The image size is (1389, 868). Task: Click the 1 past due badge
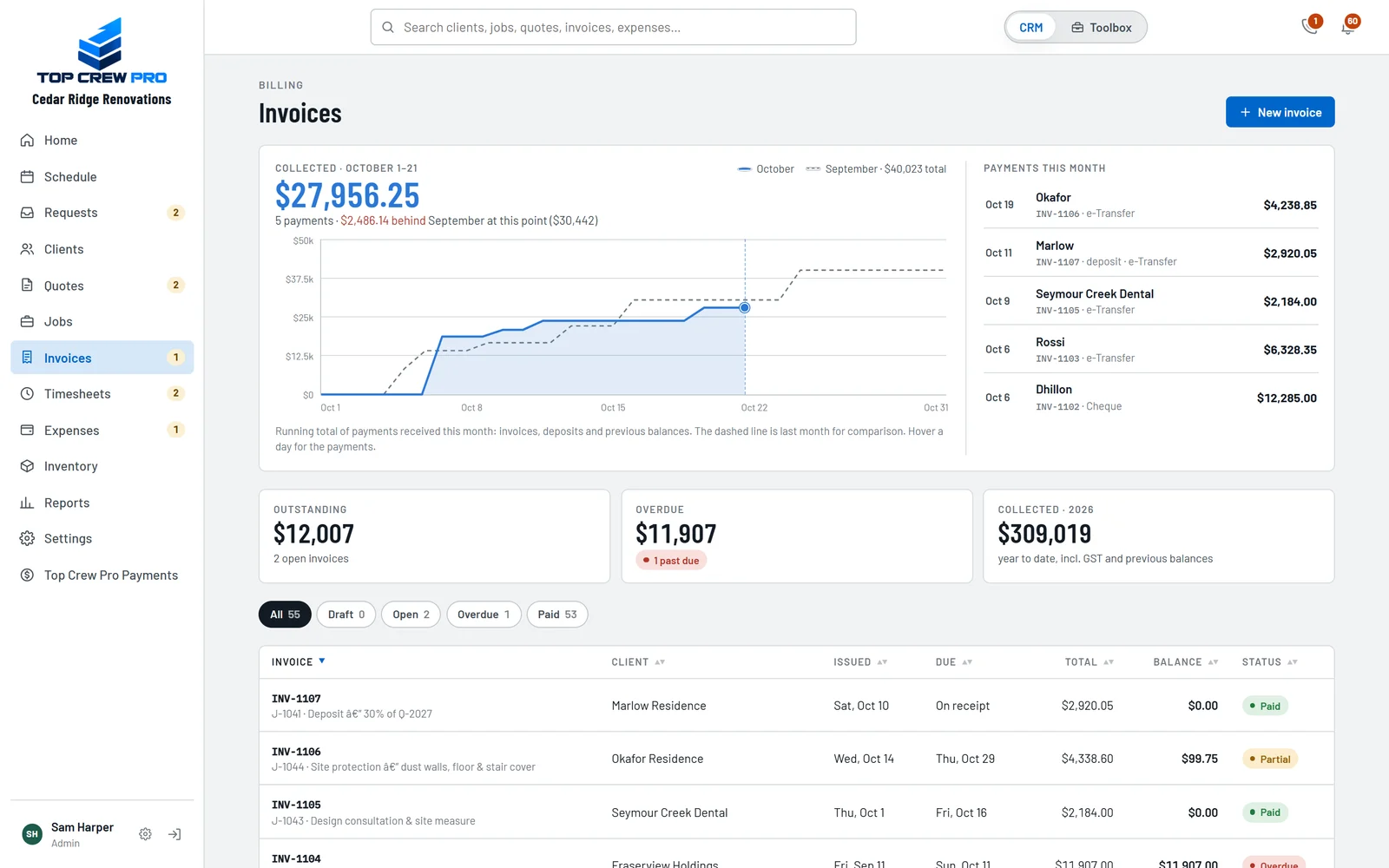click(671, 561)
